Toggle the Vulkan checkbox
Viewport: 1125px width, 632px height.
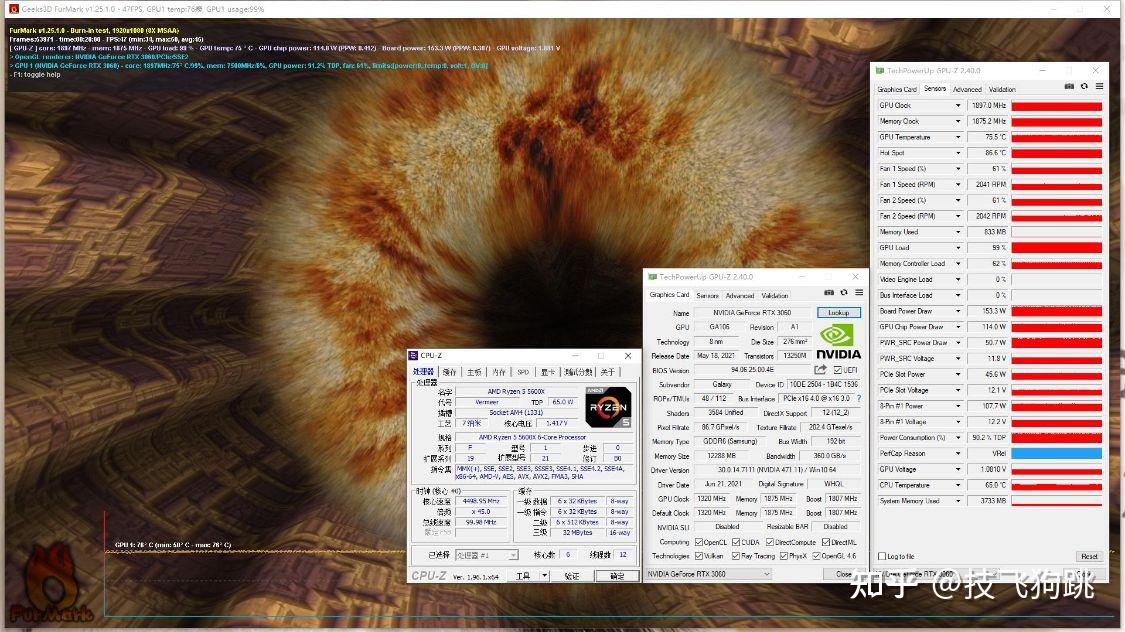[699, 556]
